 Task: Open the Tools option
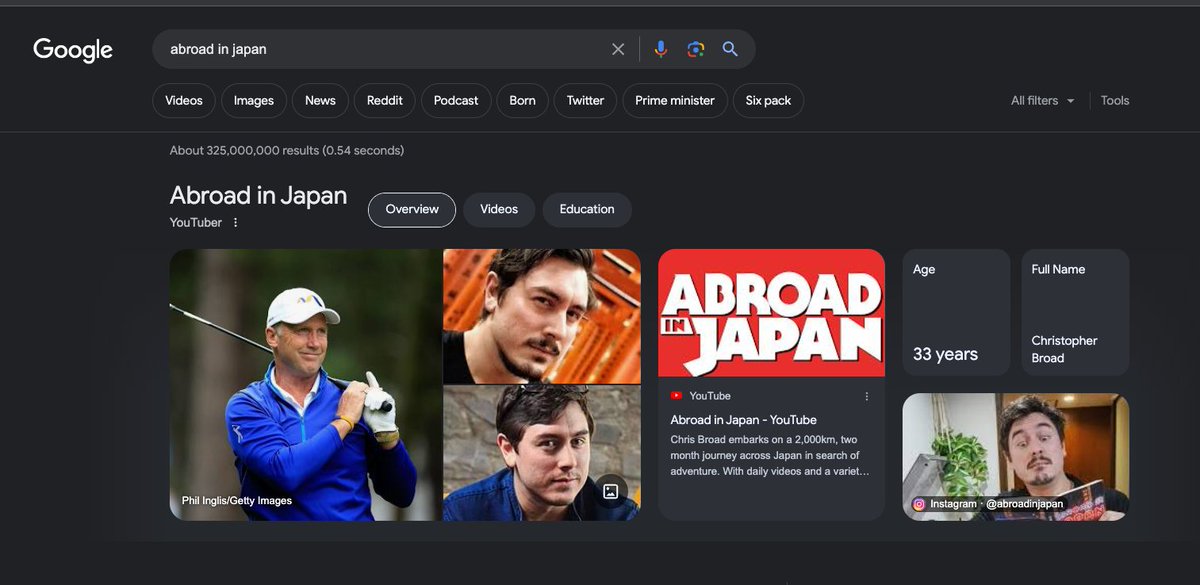(1115, 100)
